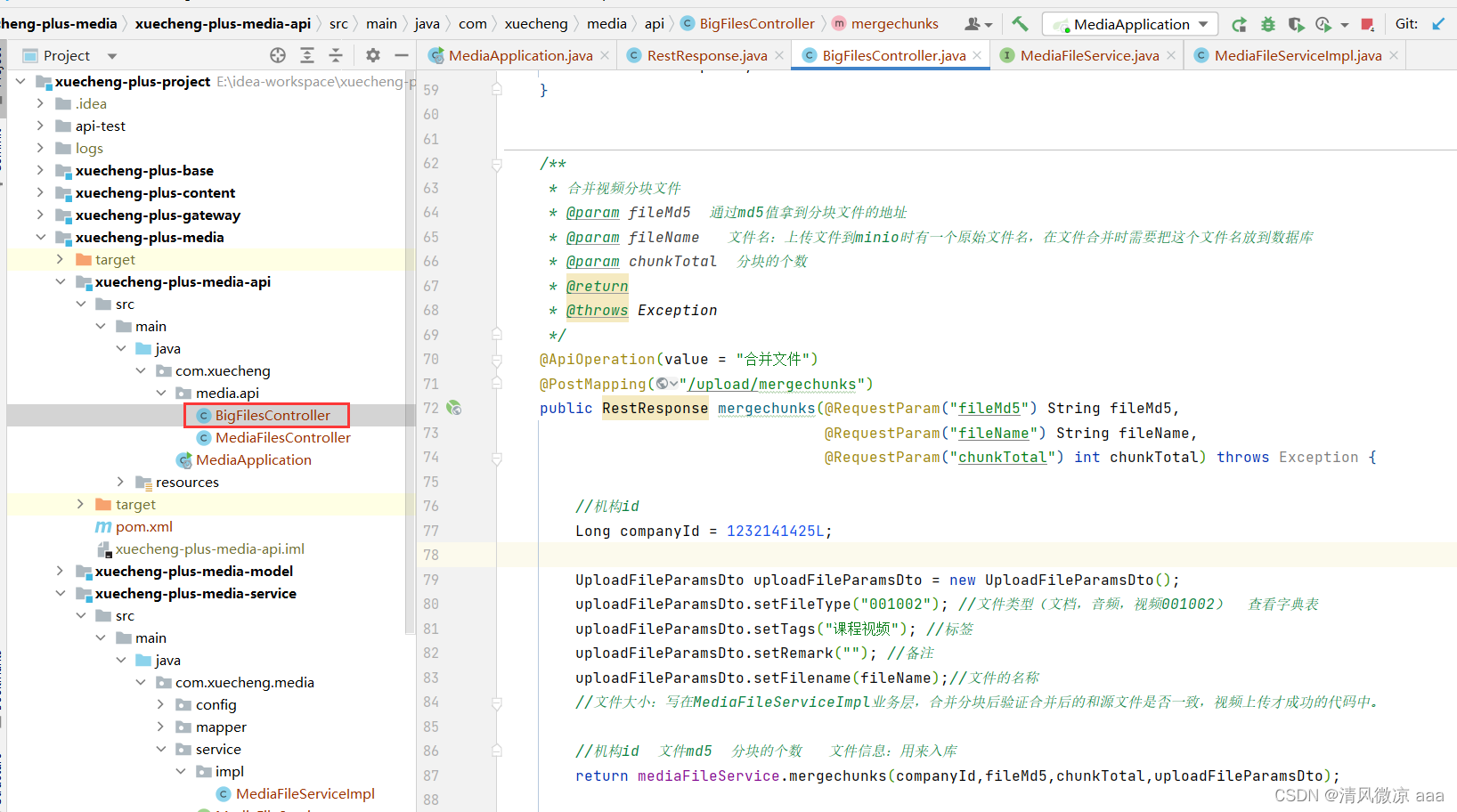
Task: Open pom.xml in project tree
Action: pyautogui.click(x=143, y=526)
